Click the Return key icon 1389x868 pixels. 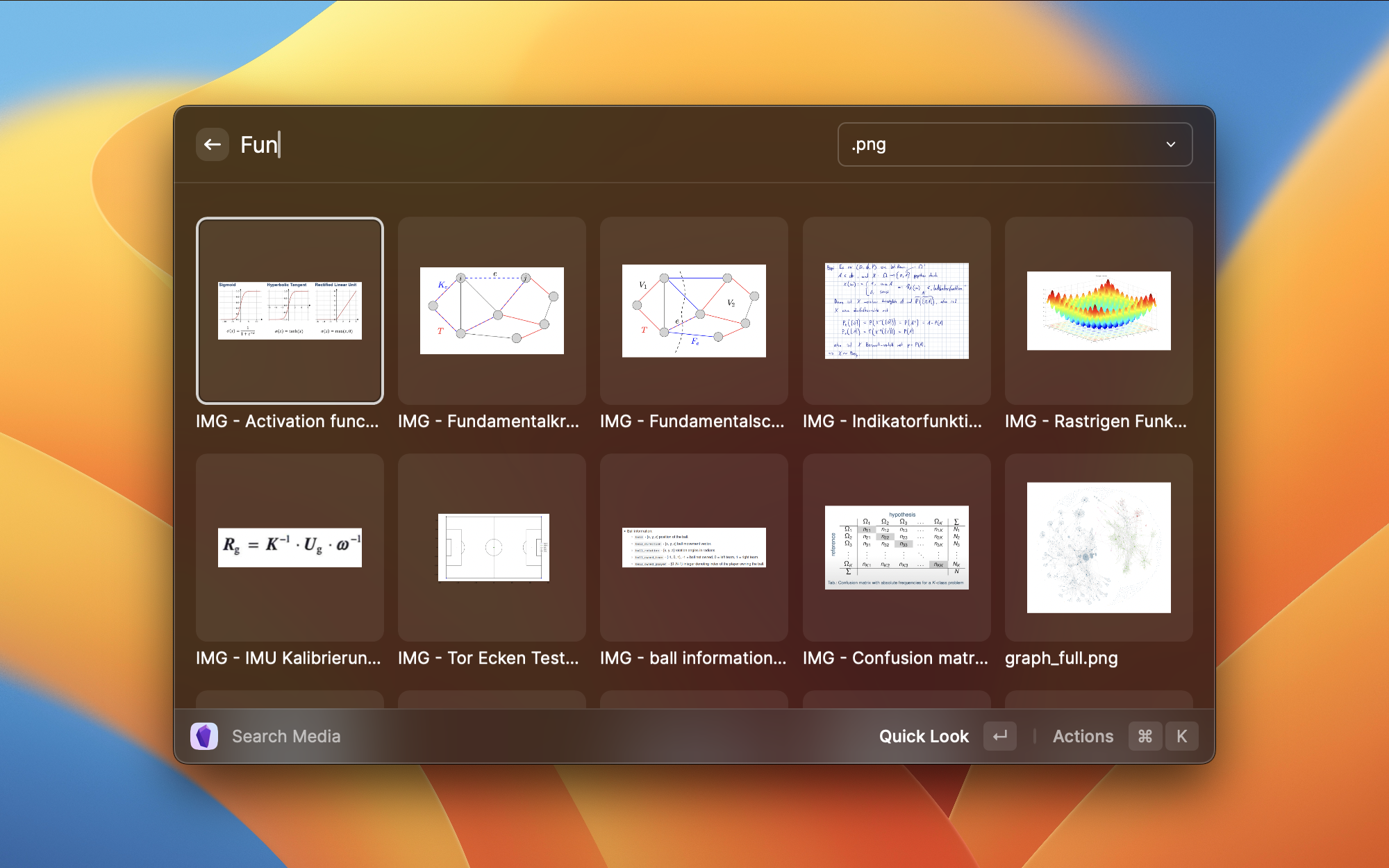(1000, 736)
